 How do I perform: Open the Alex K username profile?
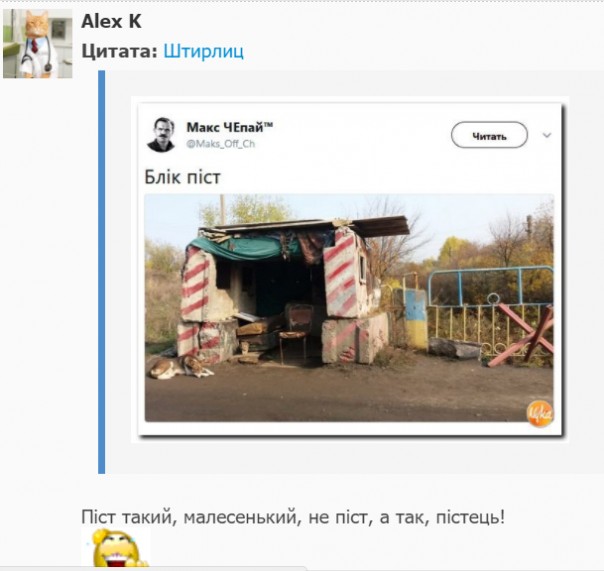111,22
